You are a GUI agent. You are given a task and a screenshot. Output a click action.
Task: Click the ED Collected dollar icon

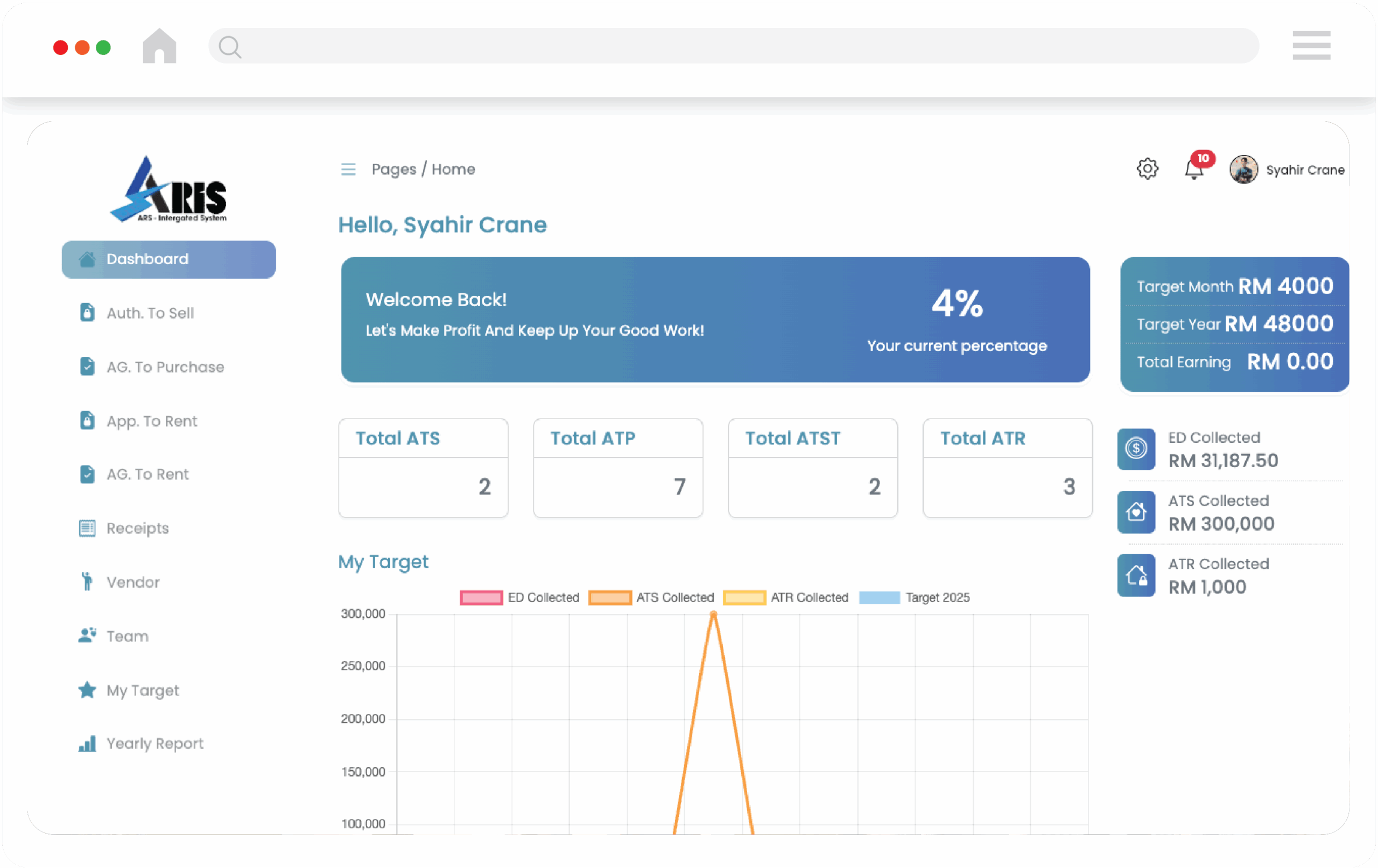pyautogui.click(x=1136, y=449)
